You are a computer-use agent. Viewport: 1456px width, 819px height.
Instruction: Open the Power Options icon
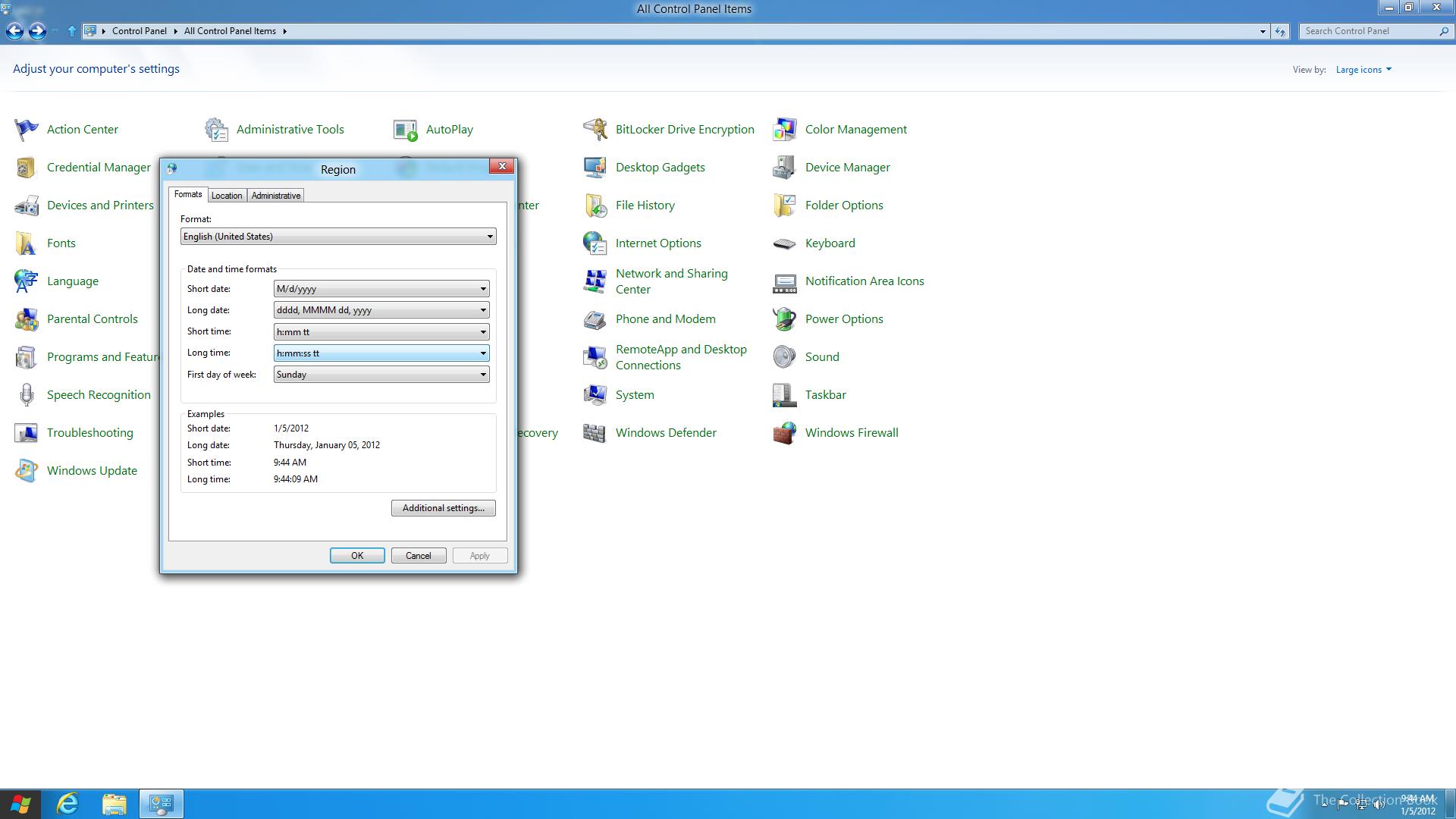(785, 319)
